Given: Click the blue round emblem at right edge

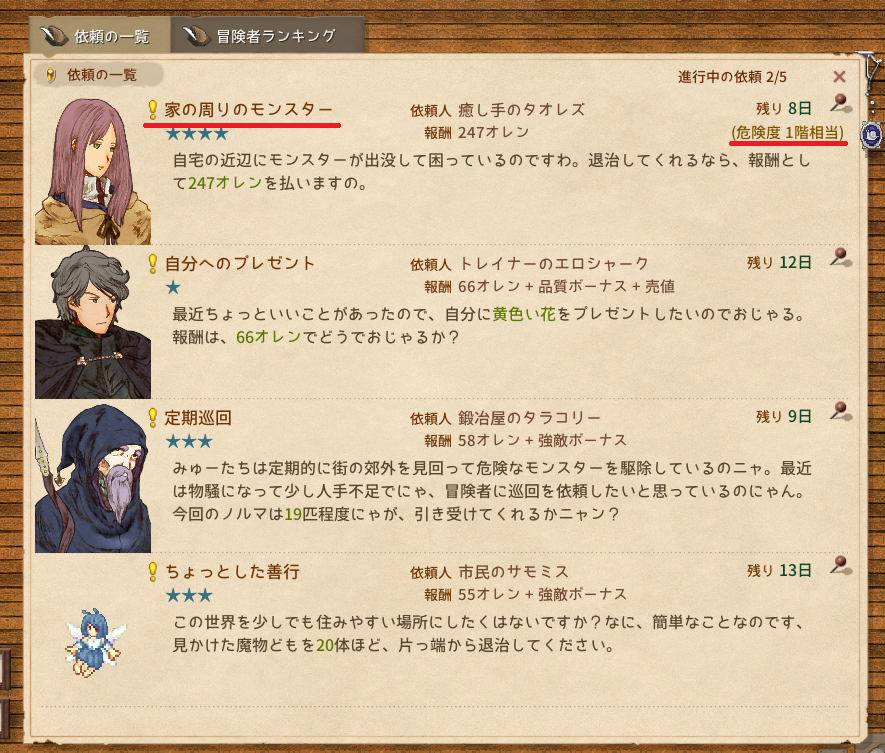Looking at the screenshot, I should coord(872,135).
